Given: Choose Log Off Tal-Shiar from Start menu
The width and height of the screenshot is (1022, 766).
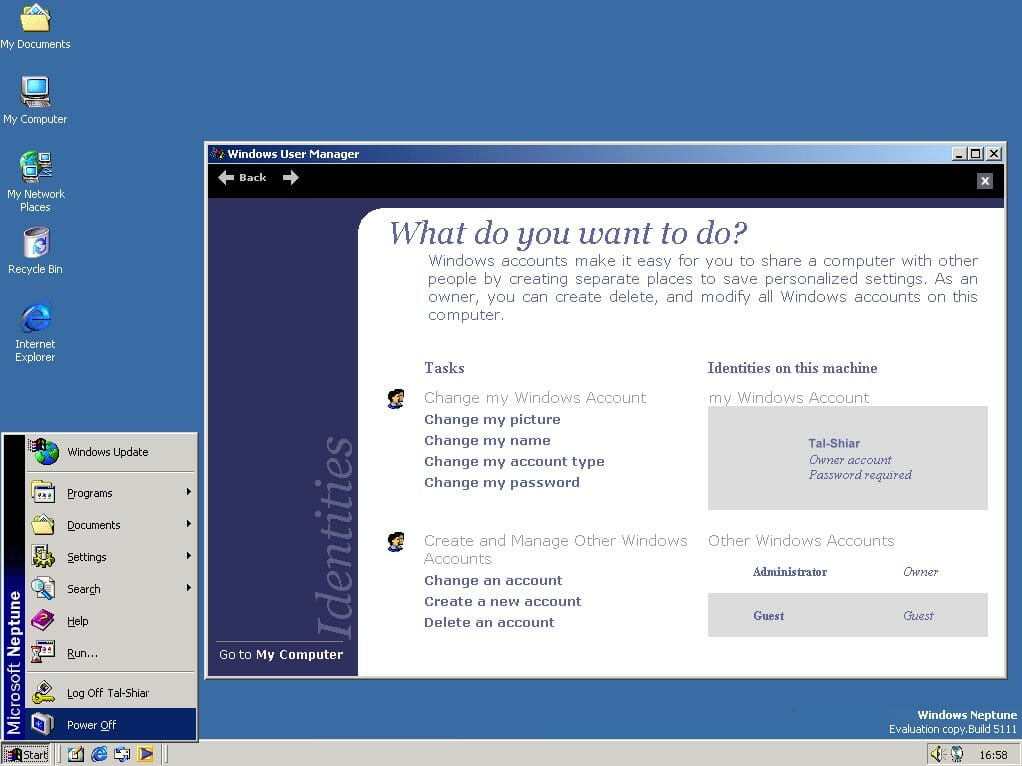Looking at the screenshot, I should 107,693.
